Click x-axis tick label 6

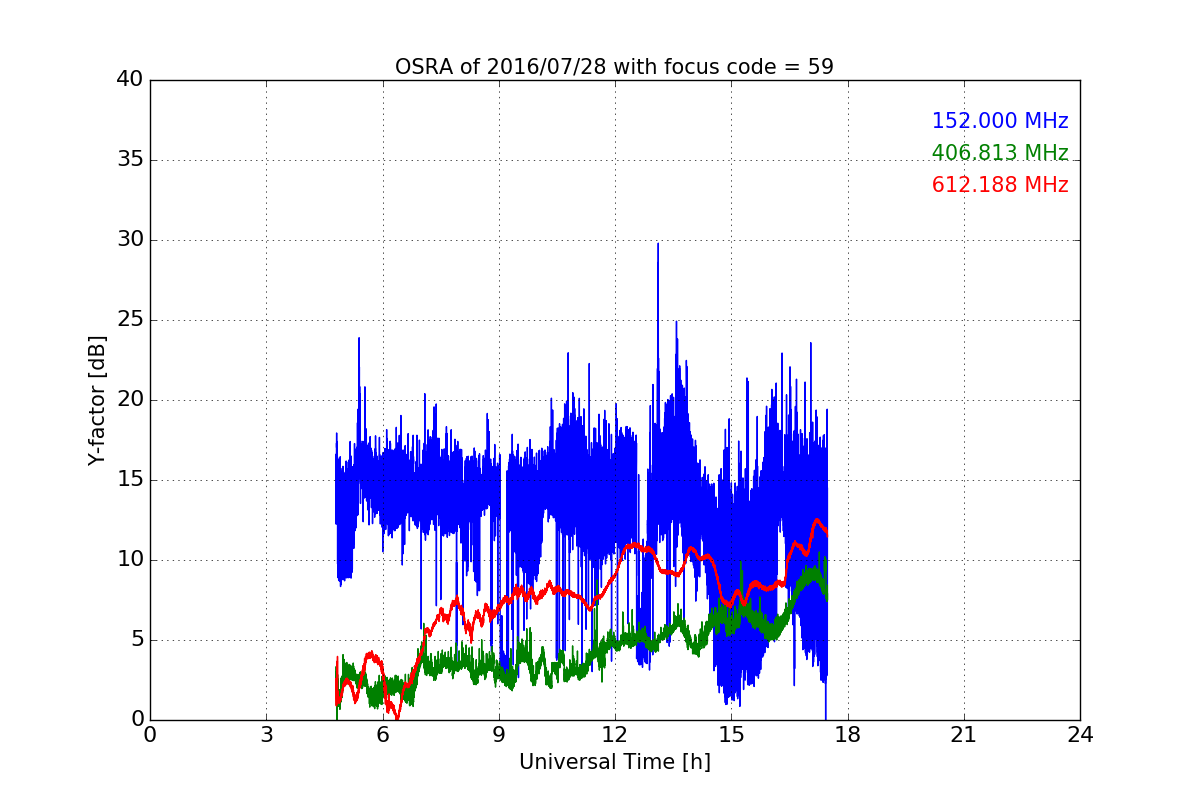382,734
